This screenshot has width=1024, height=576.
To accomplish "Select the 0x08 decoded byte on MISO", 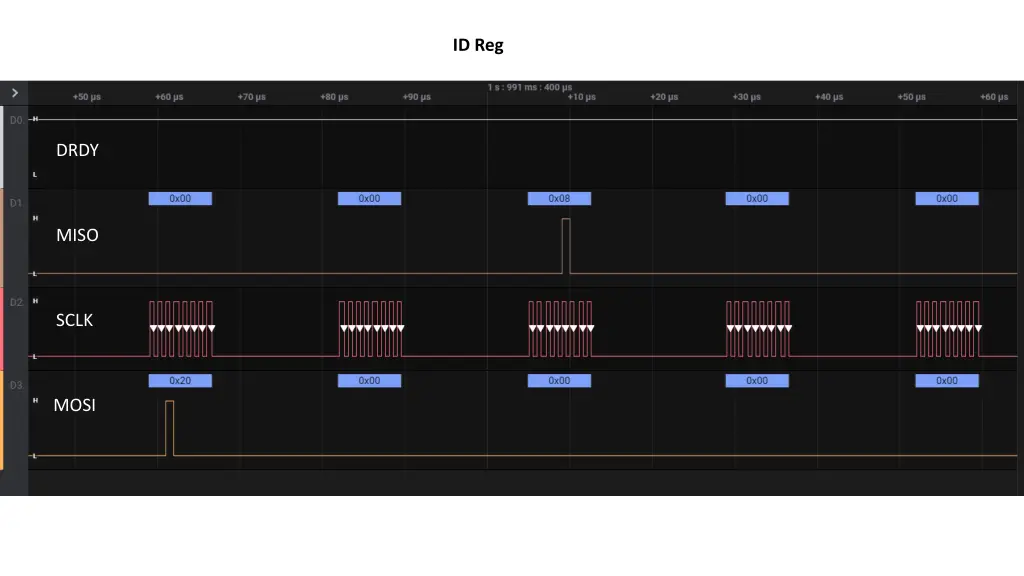I will point(559,199).
